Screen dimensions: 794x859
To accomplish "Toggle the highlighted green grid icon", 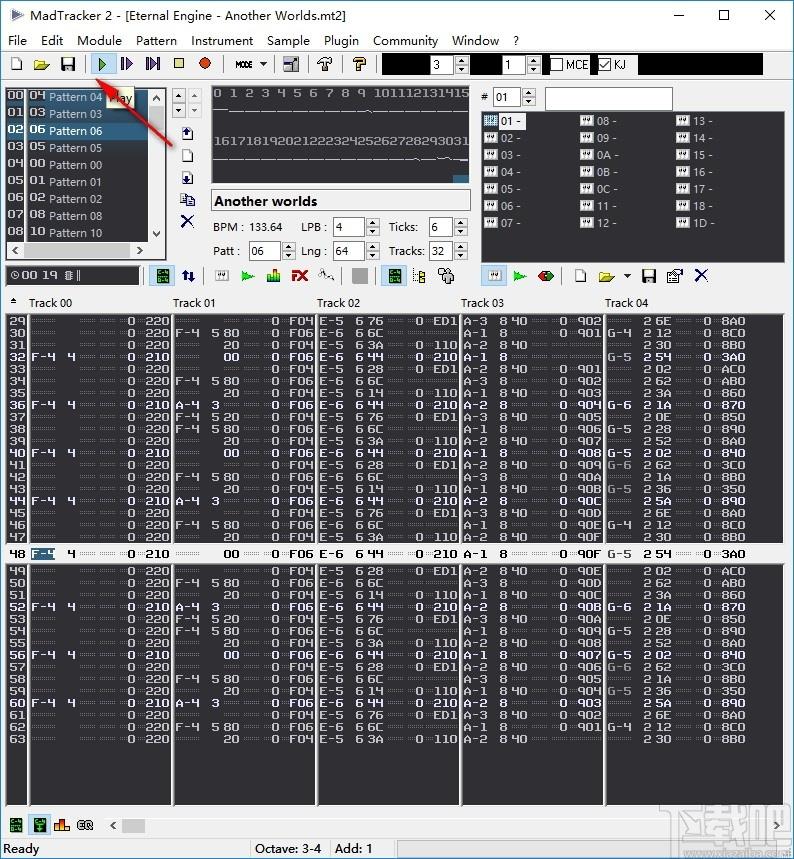I will coord(395,276).
